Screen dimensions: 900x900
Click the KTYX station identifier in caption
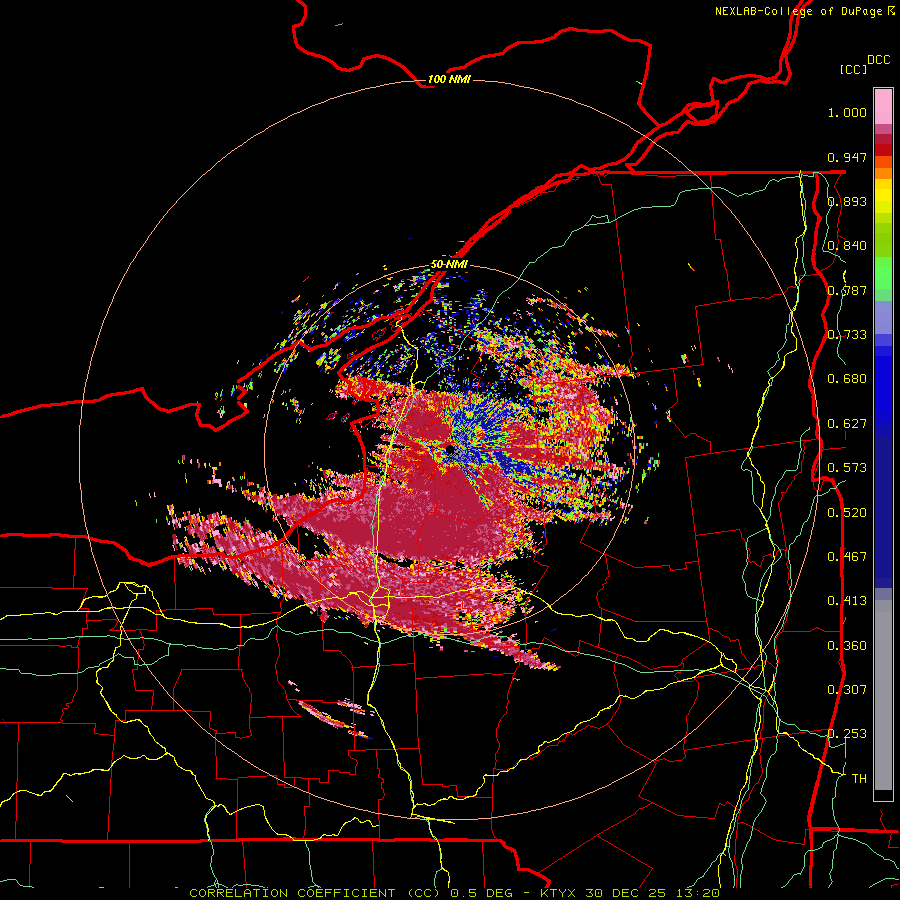click(x=560, y=893)
